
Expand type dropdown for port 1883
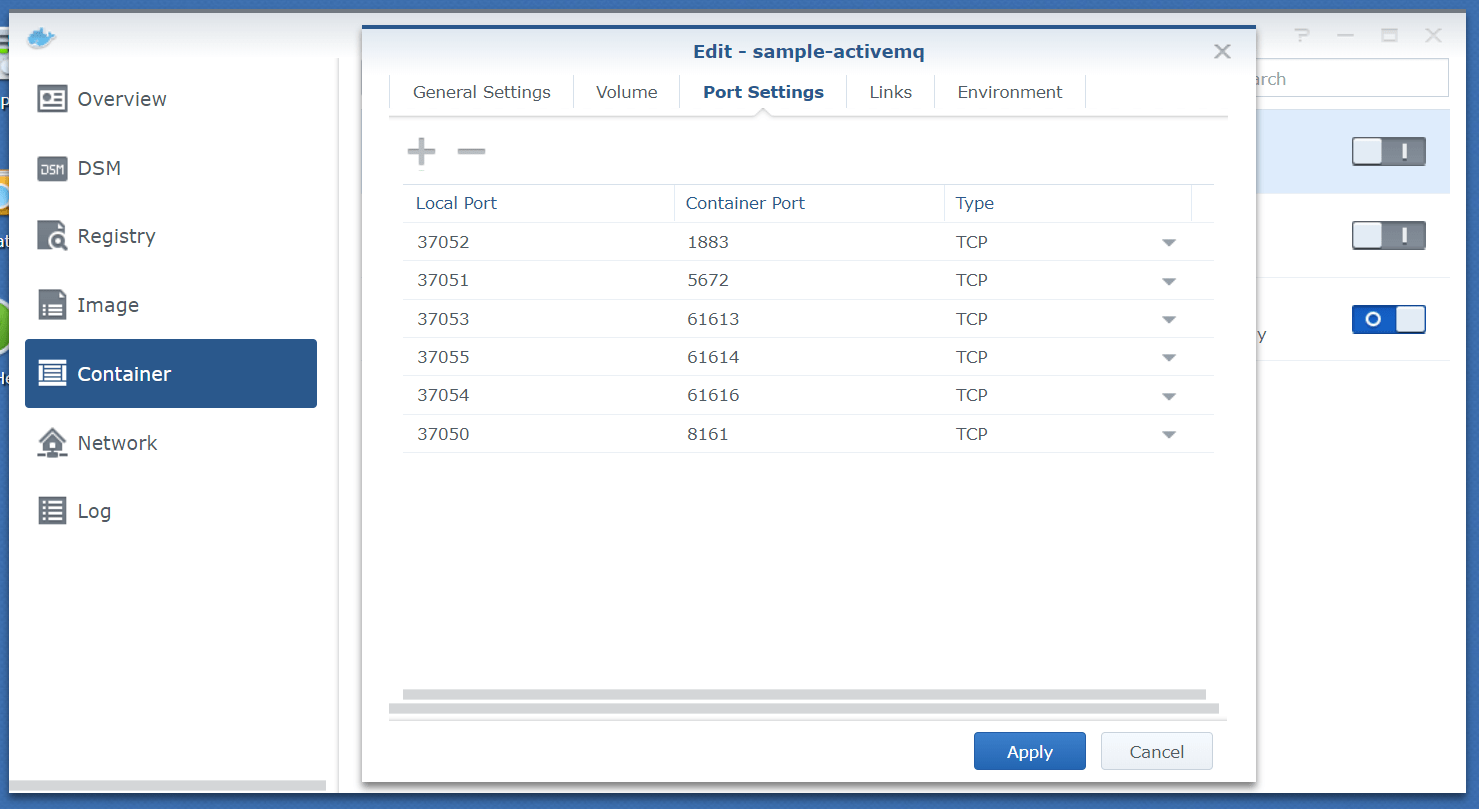1168,243
